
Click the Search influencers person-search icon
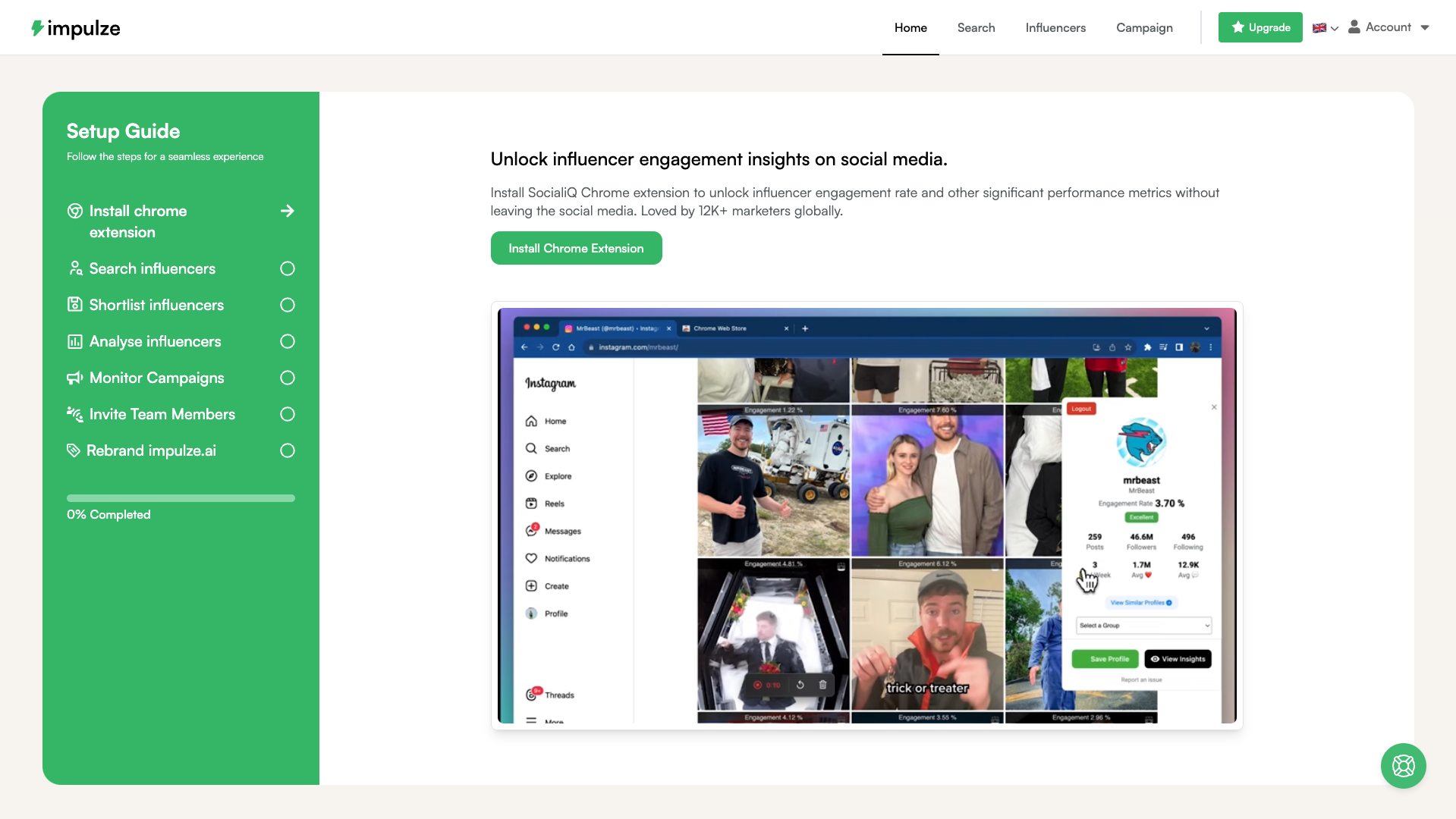(75, 268)
